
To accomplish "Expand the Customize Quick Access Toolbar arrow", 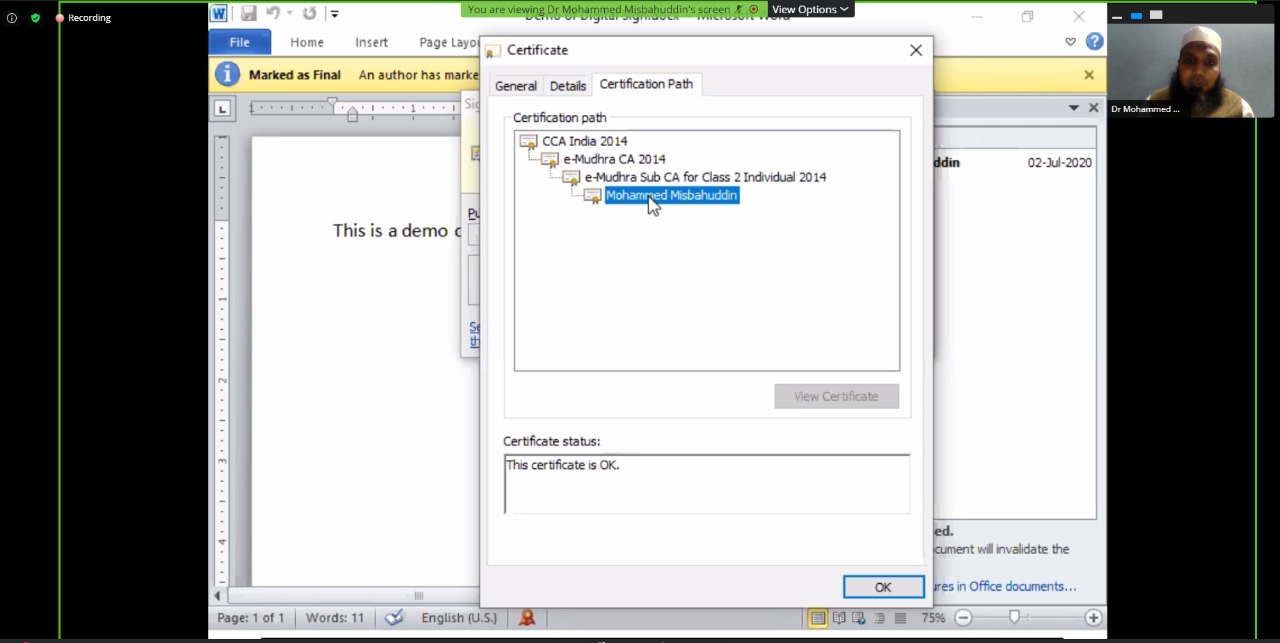I will (335, 14).
